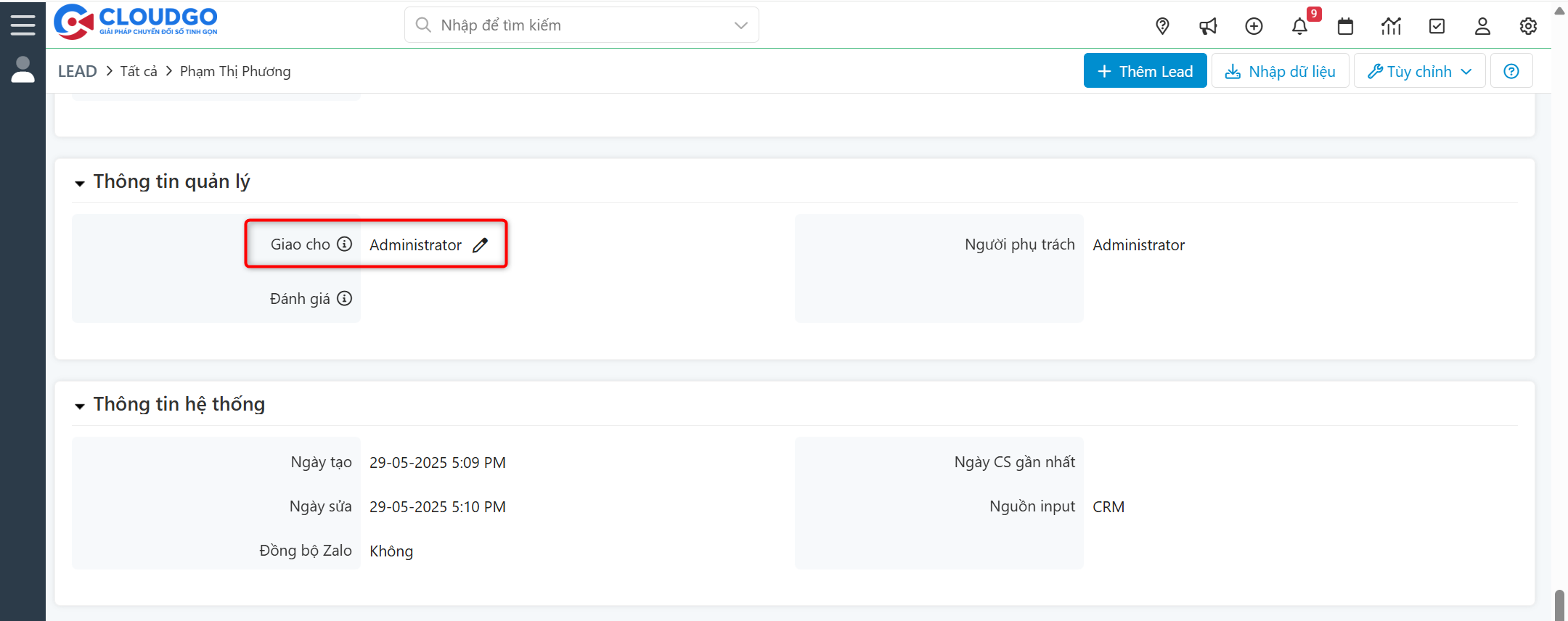
Task: Open the Tùy chỉnh dropdown
Action: pos(1419,71)
